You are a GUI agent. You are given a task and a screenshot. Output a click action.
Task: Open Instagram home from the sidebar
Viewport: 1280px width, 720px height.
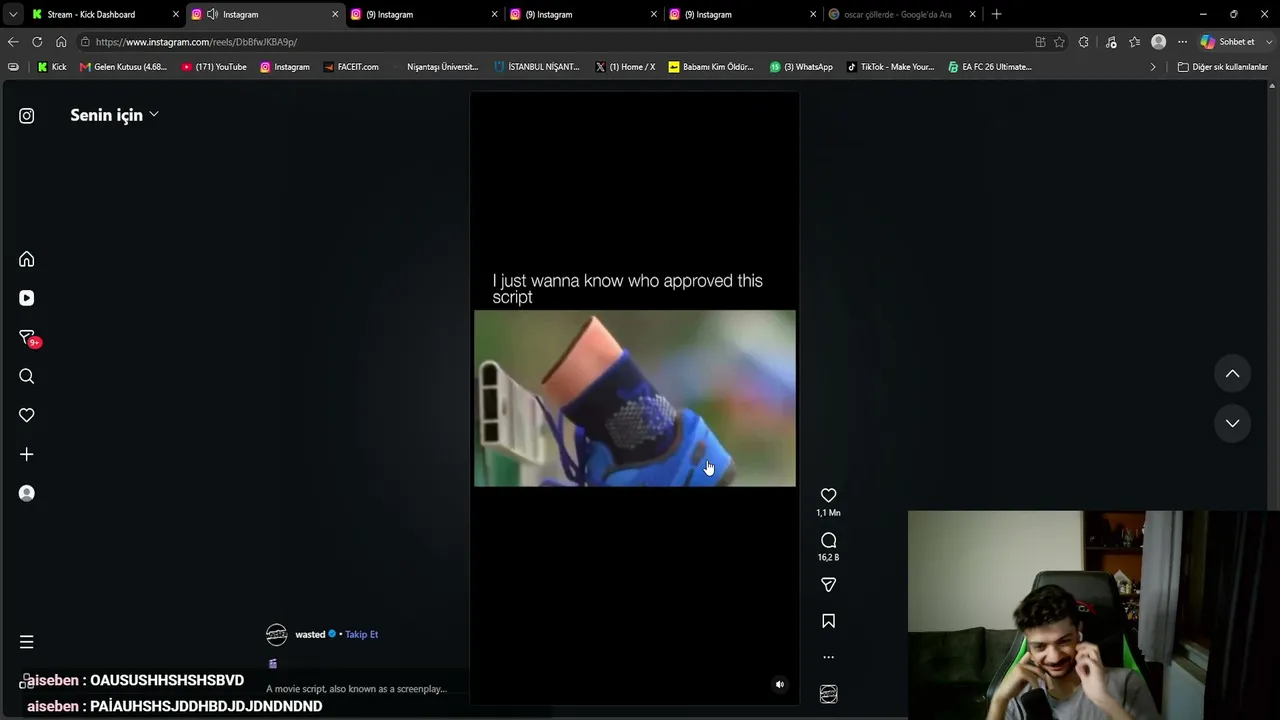[27, 259]
